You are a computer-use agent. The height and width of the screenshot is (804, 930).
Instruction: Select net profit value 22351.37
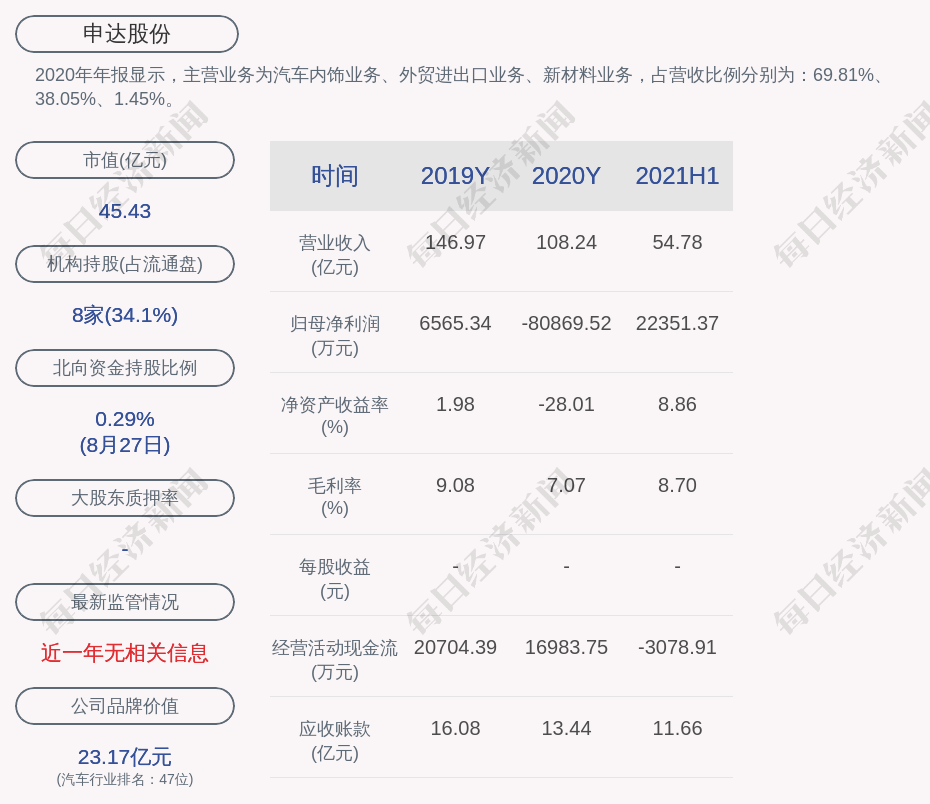click(677, 323)
